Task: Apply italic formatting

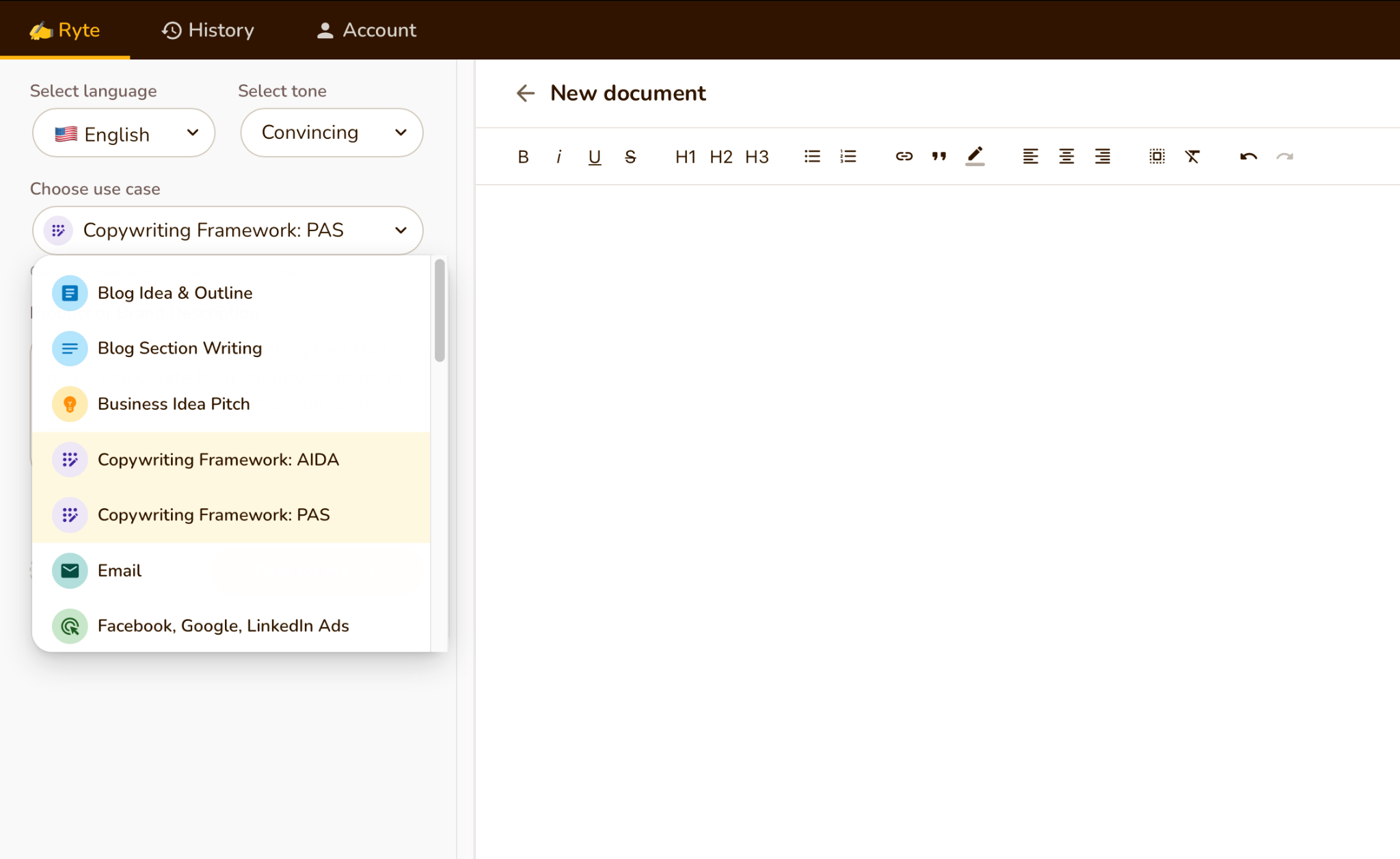Action: [x=558, y=157]
